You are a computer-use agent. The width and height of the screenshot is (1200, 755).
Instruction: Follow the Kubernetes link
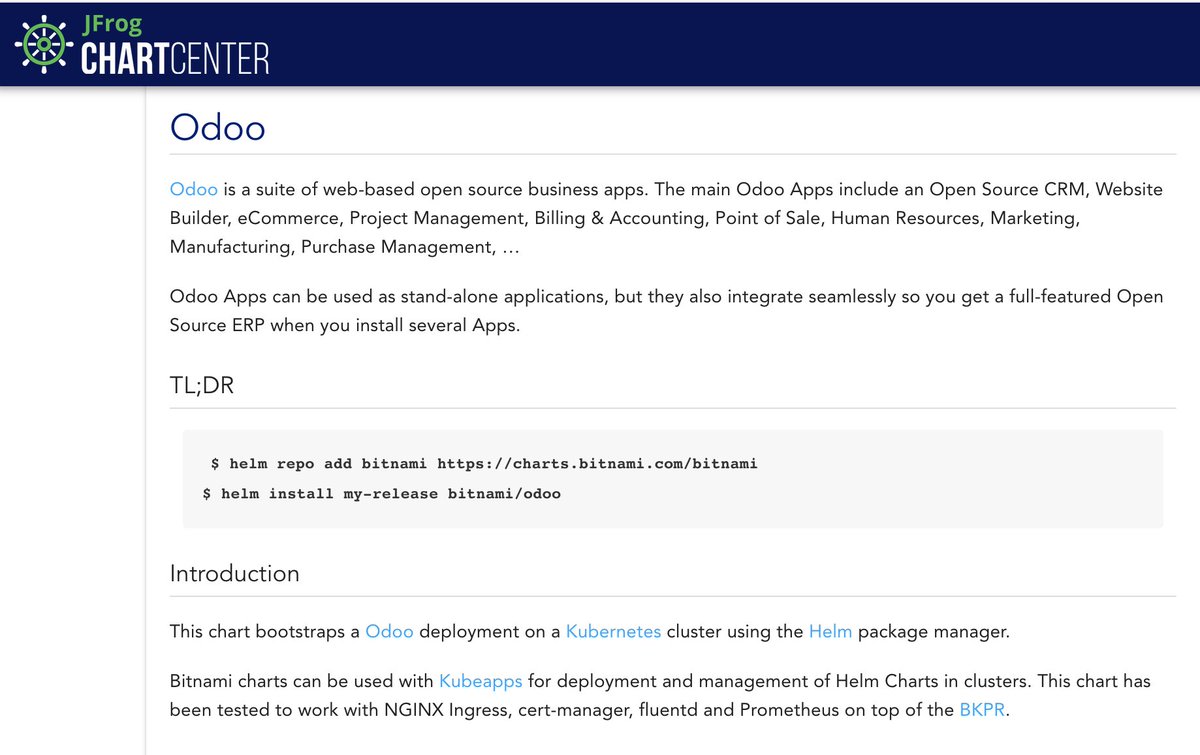pyautogui.click(x=613, y=631)
